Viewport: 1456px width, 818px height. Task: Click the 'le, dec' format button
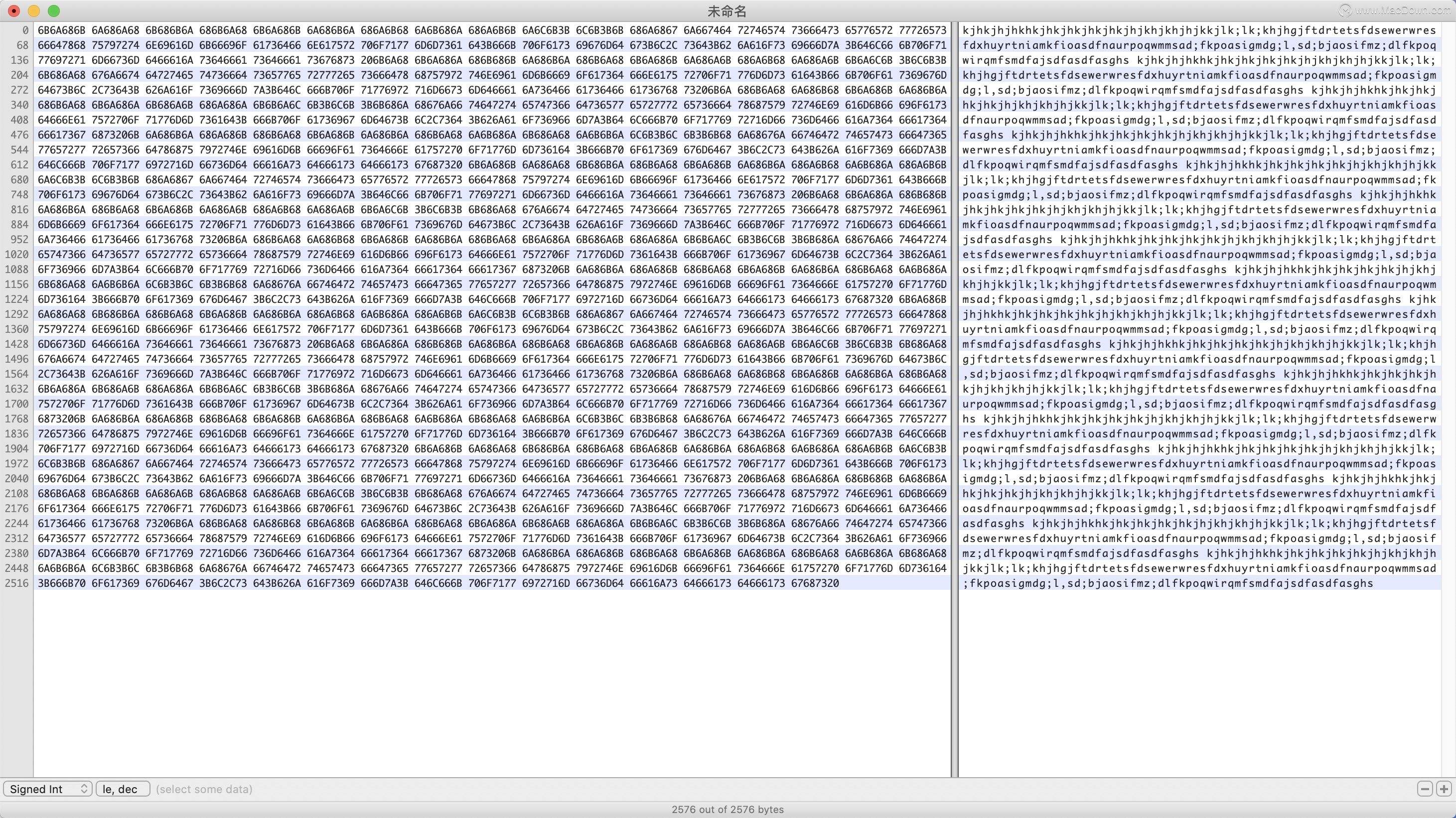[123, 789]
